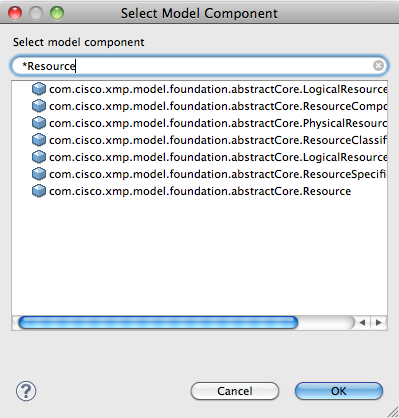Viewport: 399px width, 418px height.
Task: Click the horizontal scrollbar's right arrow
Action: point(379,322)
